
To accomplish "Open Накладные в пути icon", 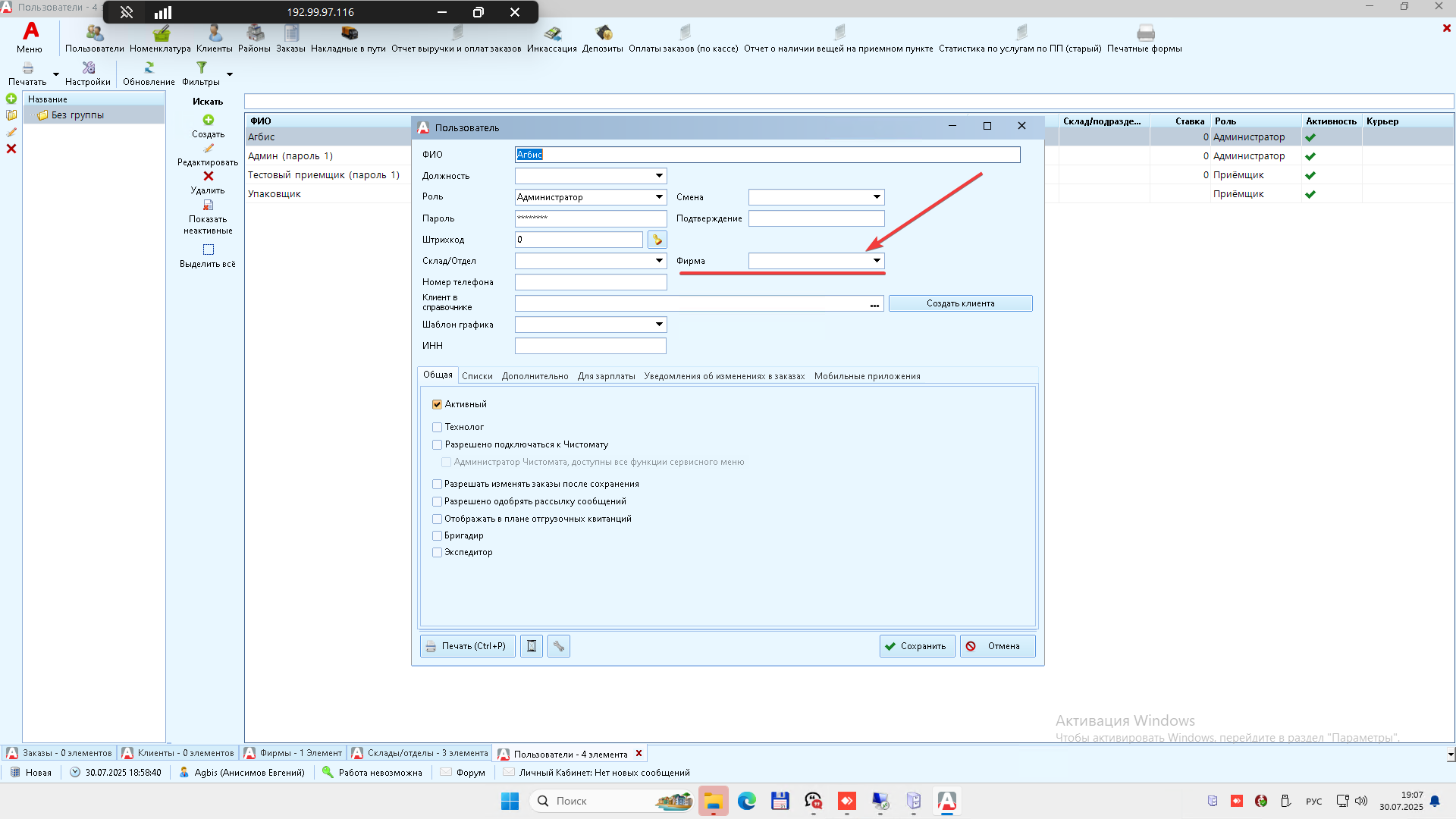I will 349,33.
